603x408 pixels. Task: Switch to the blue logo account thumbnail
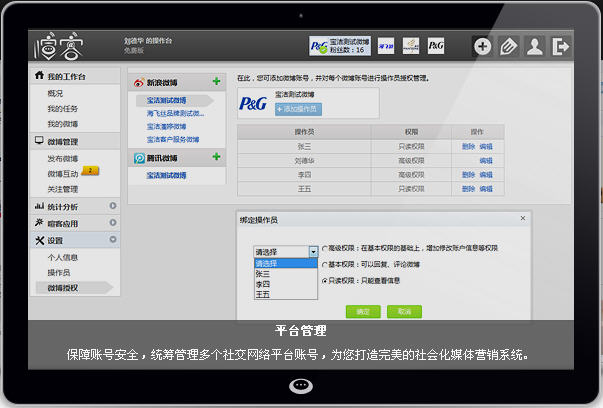(386, 46)
